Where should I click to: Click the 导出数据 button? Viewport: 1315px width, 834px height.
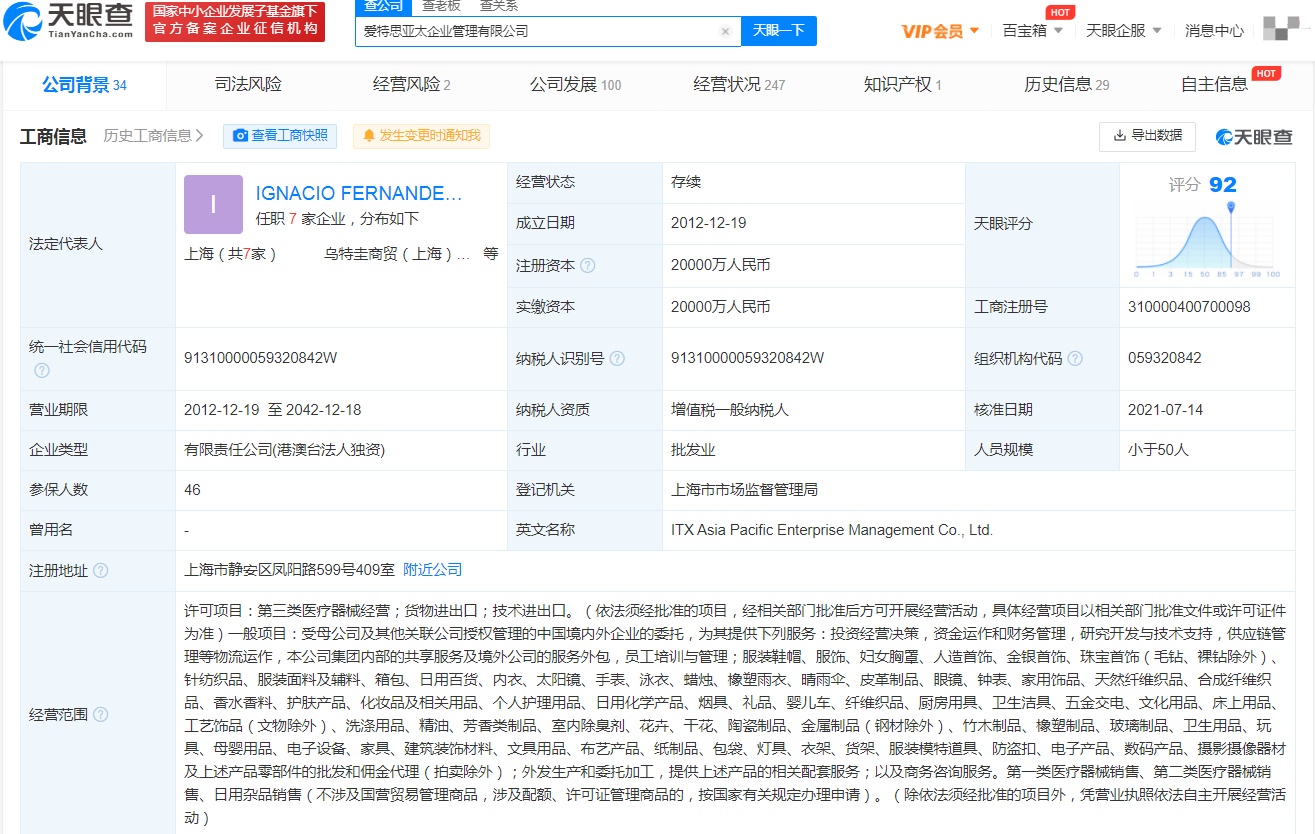point(1148,136)
